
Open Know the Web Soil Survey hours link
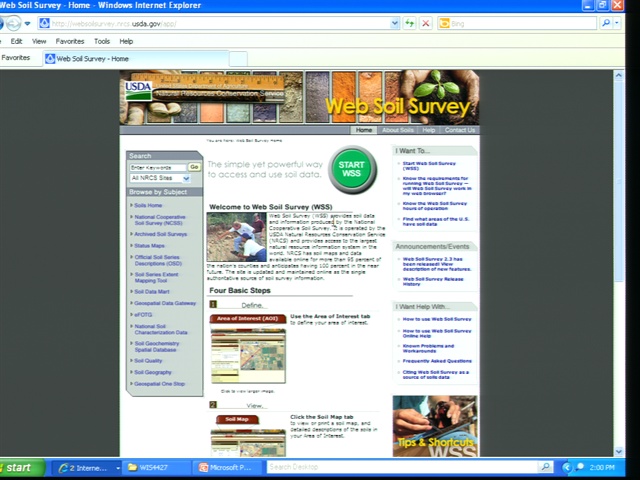point(435,206)
